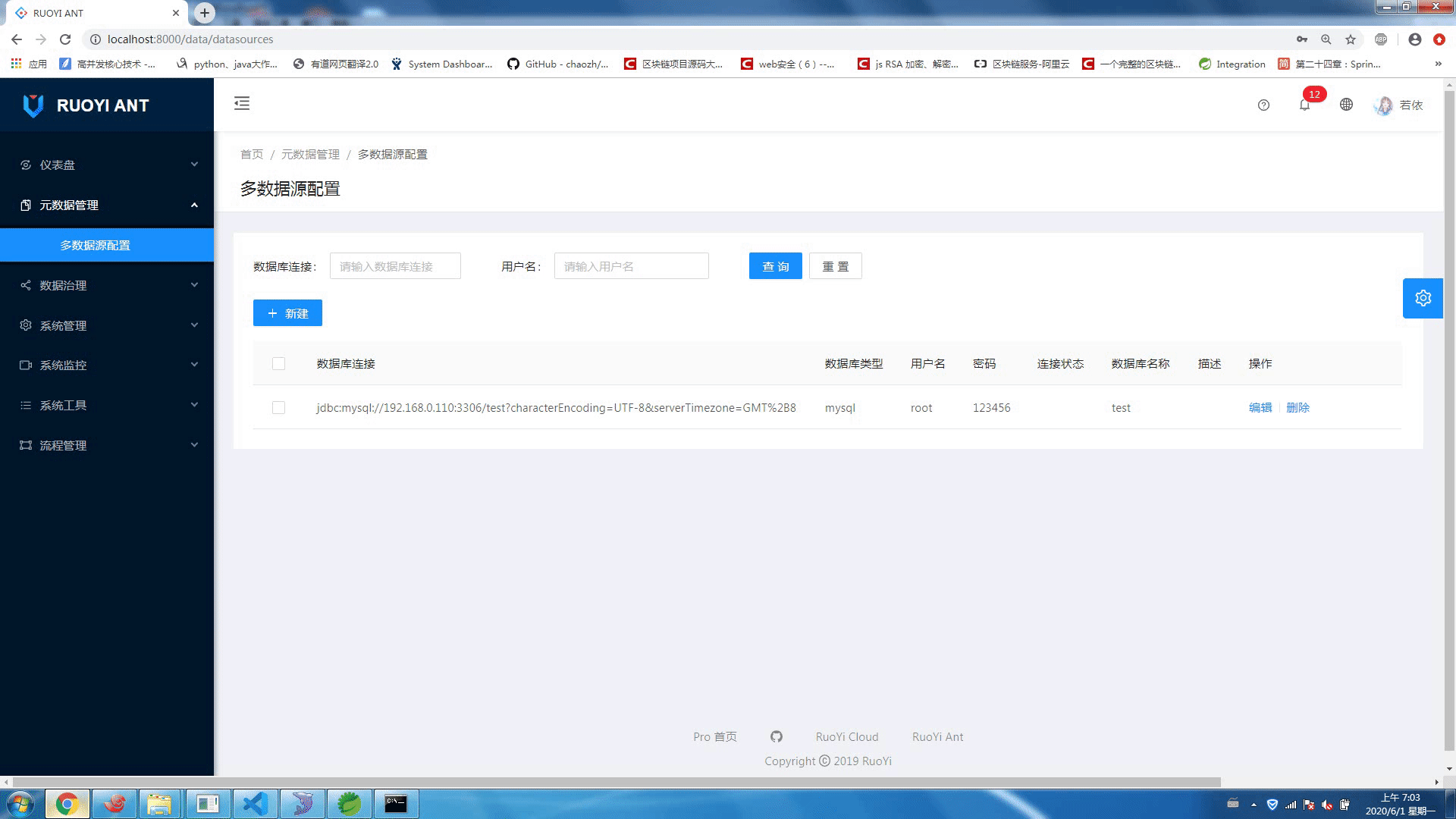The image size is (1456, 819).
Task: Select 多数据源配置 menu item
Action: pyautogui.click(x=96, y=245)
